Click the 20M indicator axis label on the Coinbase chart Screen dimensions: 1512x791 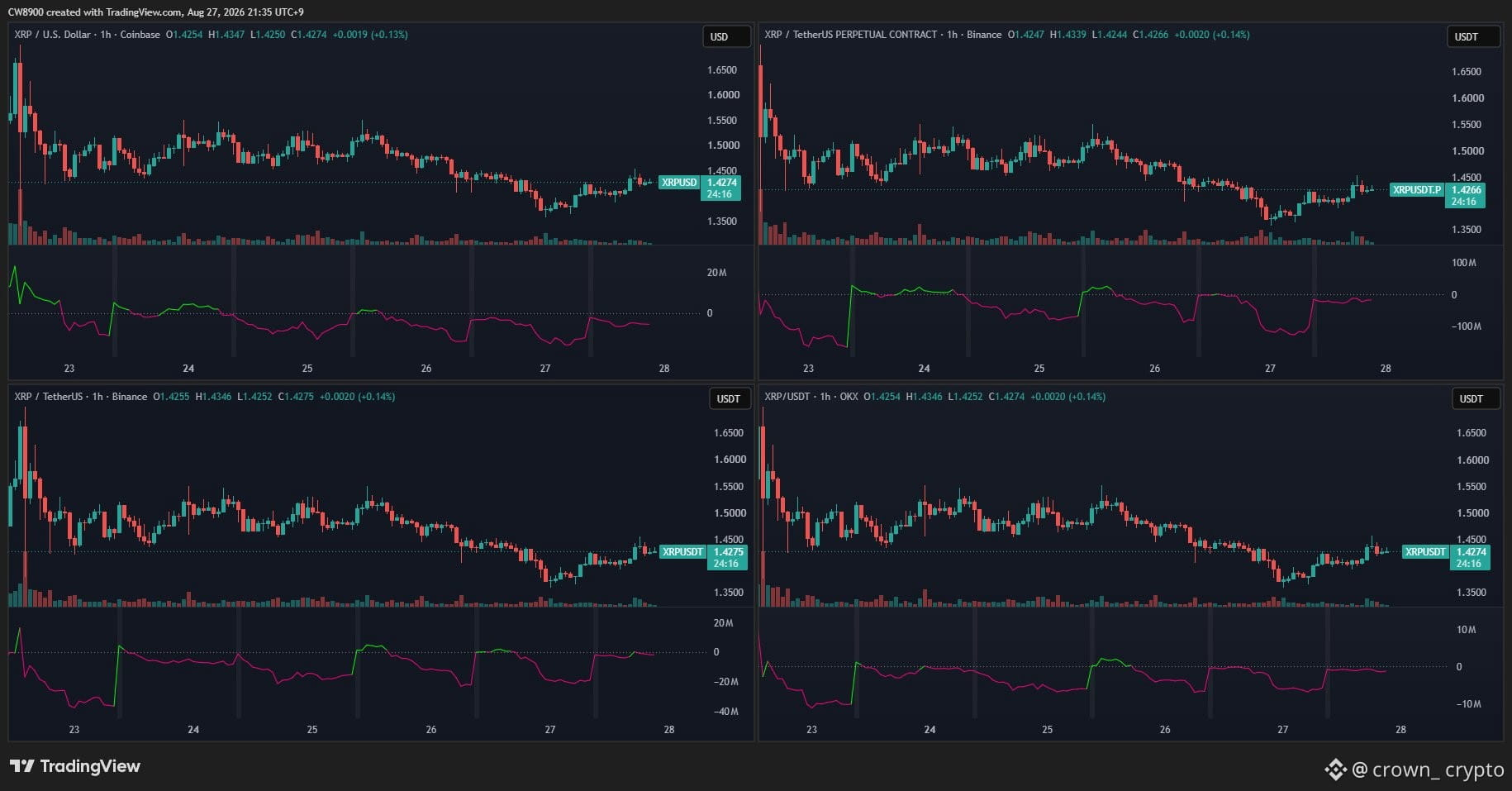coord(716,273)
